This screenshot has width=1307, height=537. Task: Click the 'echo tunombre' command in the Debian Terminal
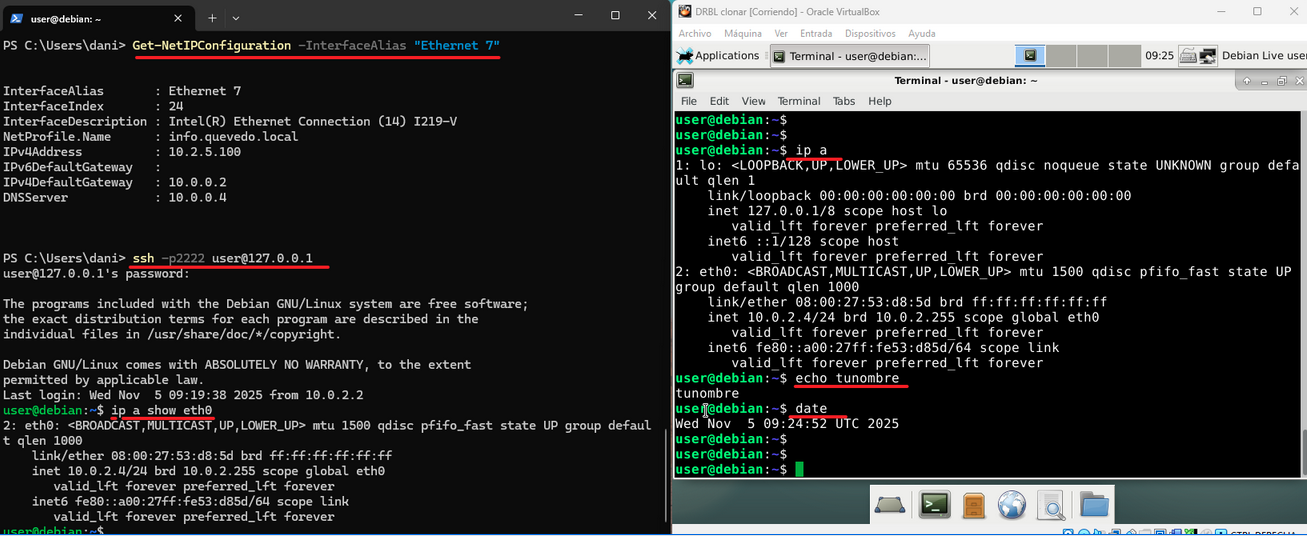tap(847, 379)
